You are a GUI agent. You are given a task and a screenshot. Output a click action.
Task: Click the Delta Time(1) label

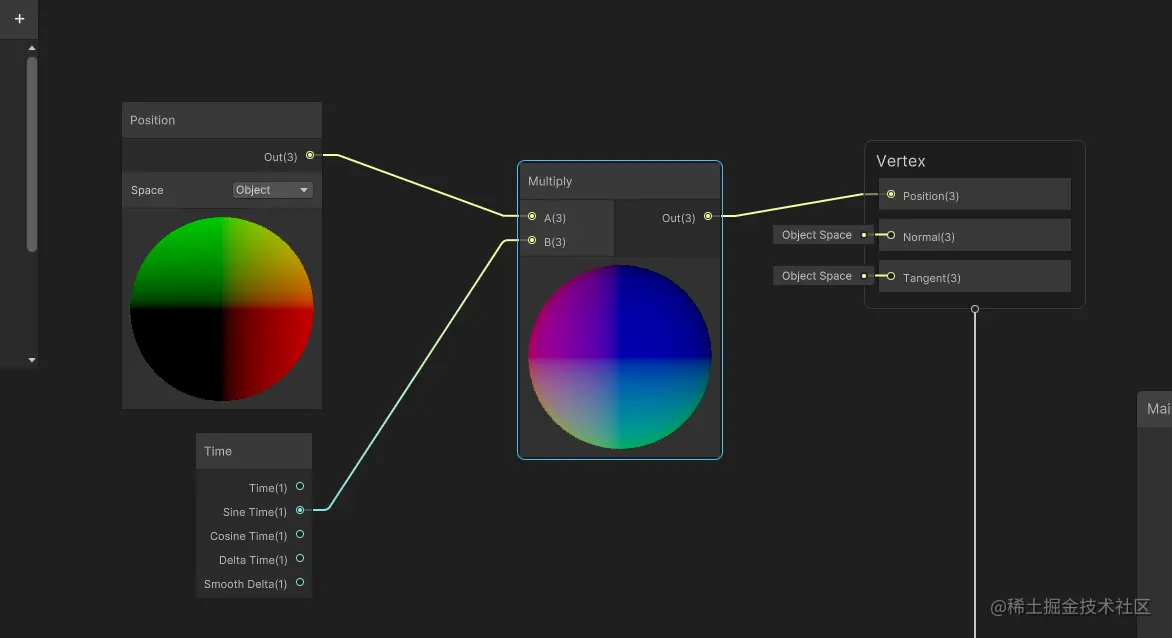[253, 560]
